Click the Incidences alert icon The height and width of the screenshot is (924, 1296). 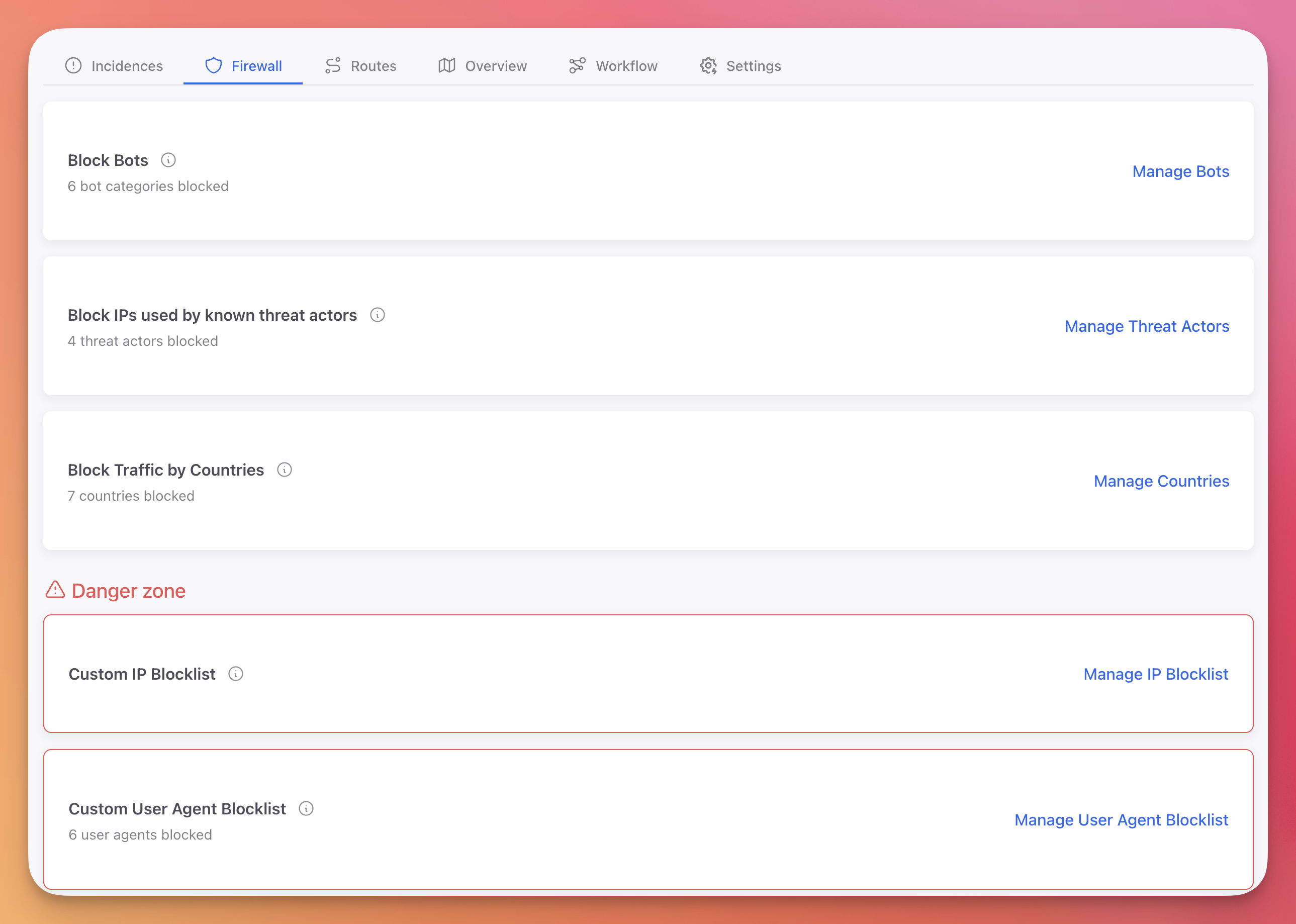tap(74, 66)
